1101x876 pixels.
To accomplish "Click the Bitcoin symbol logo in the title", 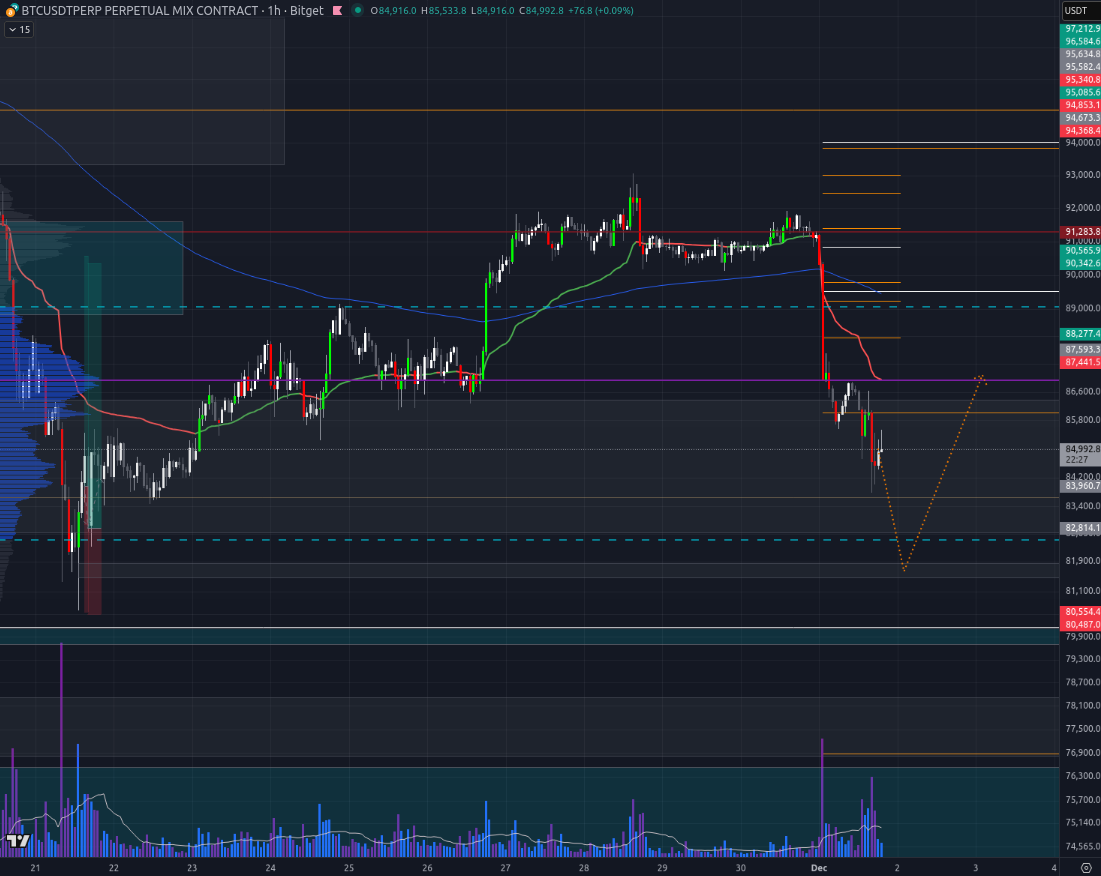I will (x=12, y=10).
